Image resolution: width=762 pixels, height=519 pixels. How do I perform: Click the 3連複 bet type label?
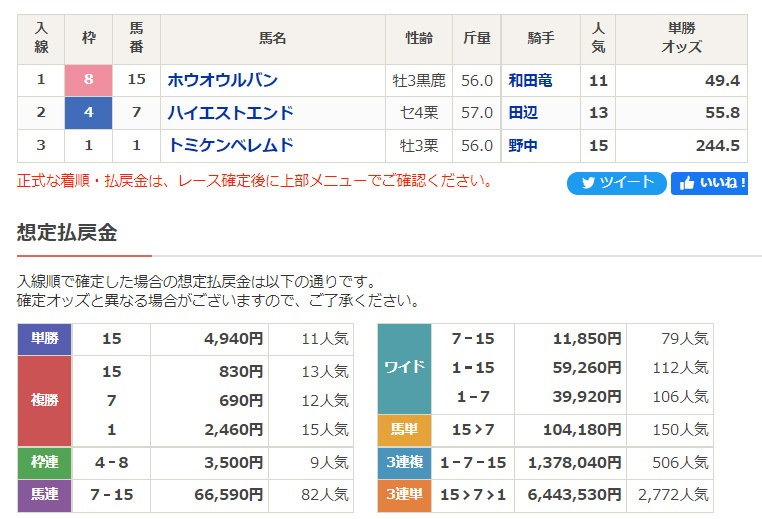tap(404, 462)
